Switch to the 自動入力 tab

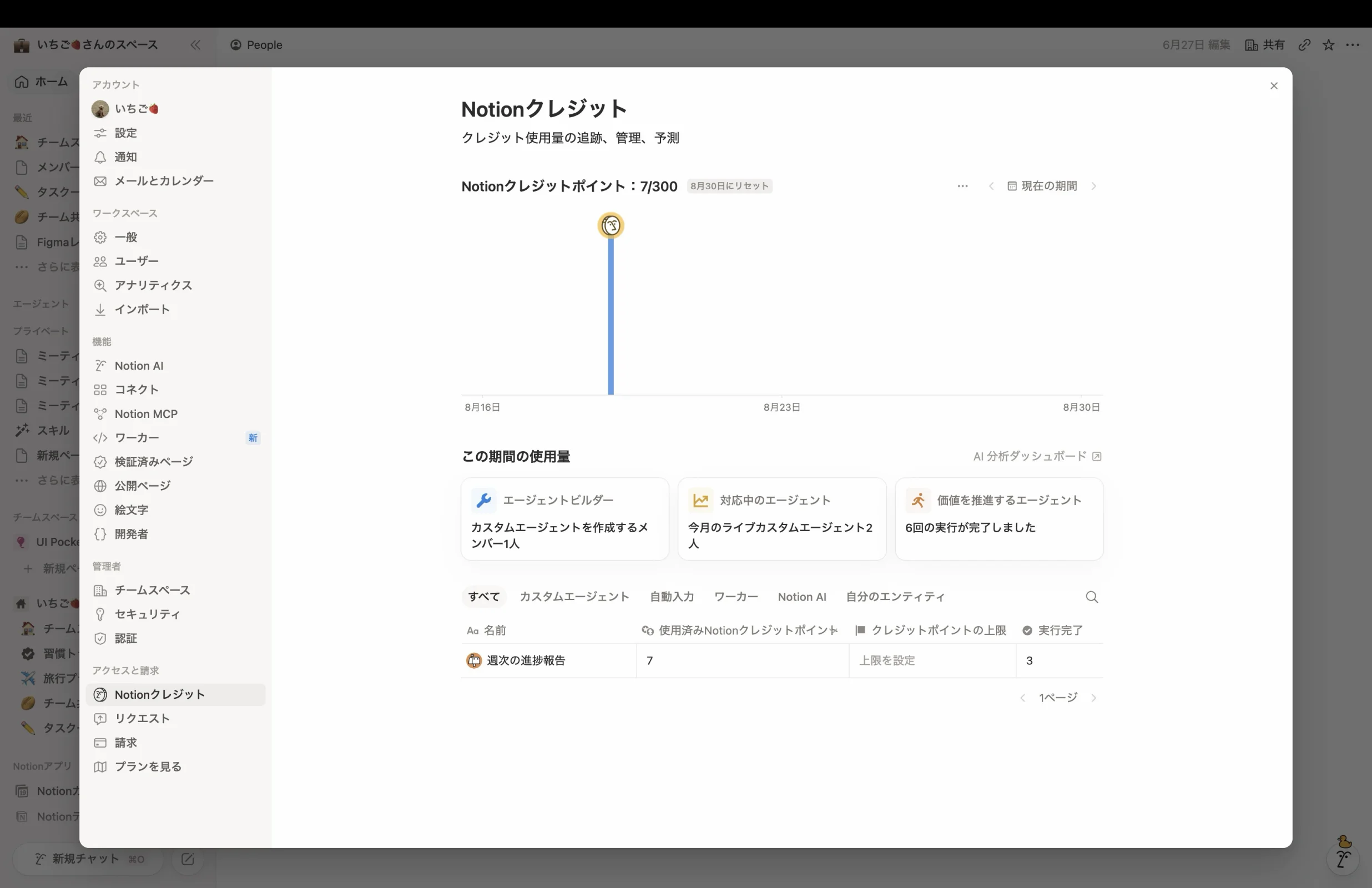(672, 597)
